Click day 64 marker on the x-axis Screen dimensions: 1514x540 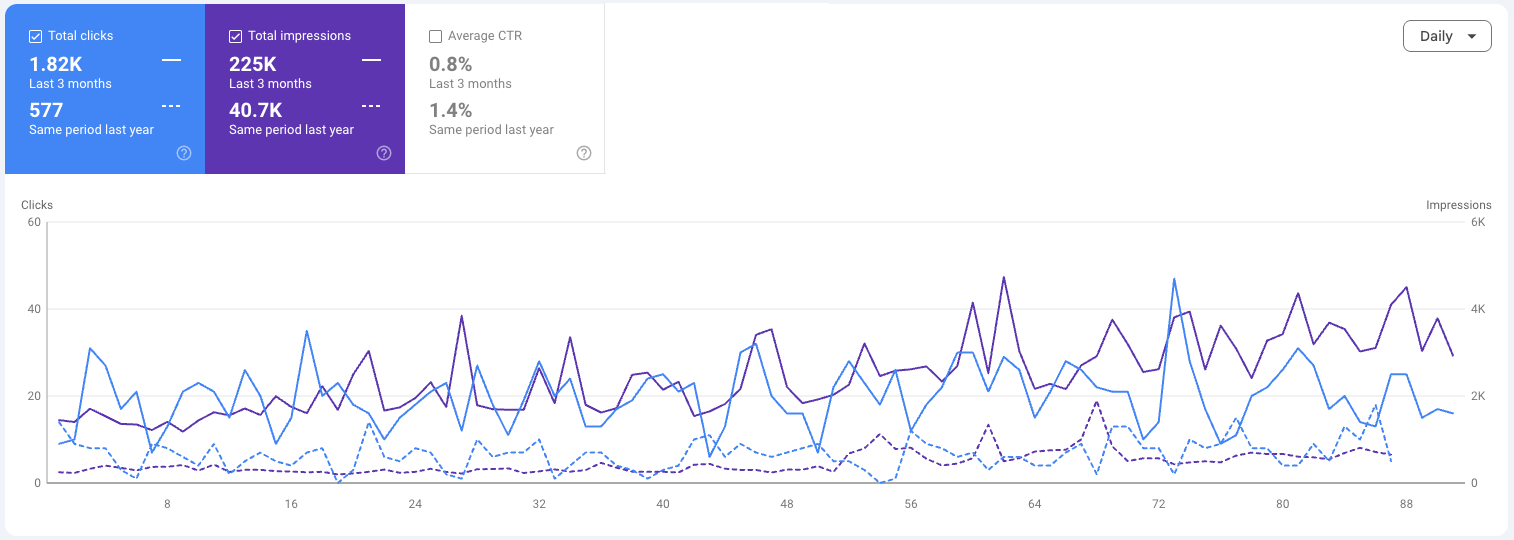[1035, 504]
